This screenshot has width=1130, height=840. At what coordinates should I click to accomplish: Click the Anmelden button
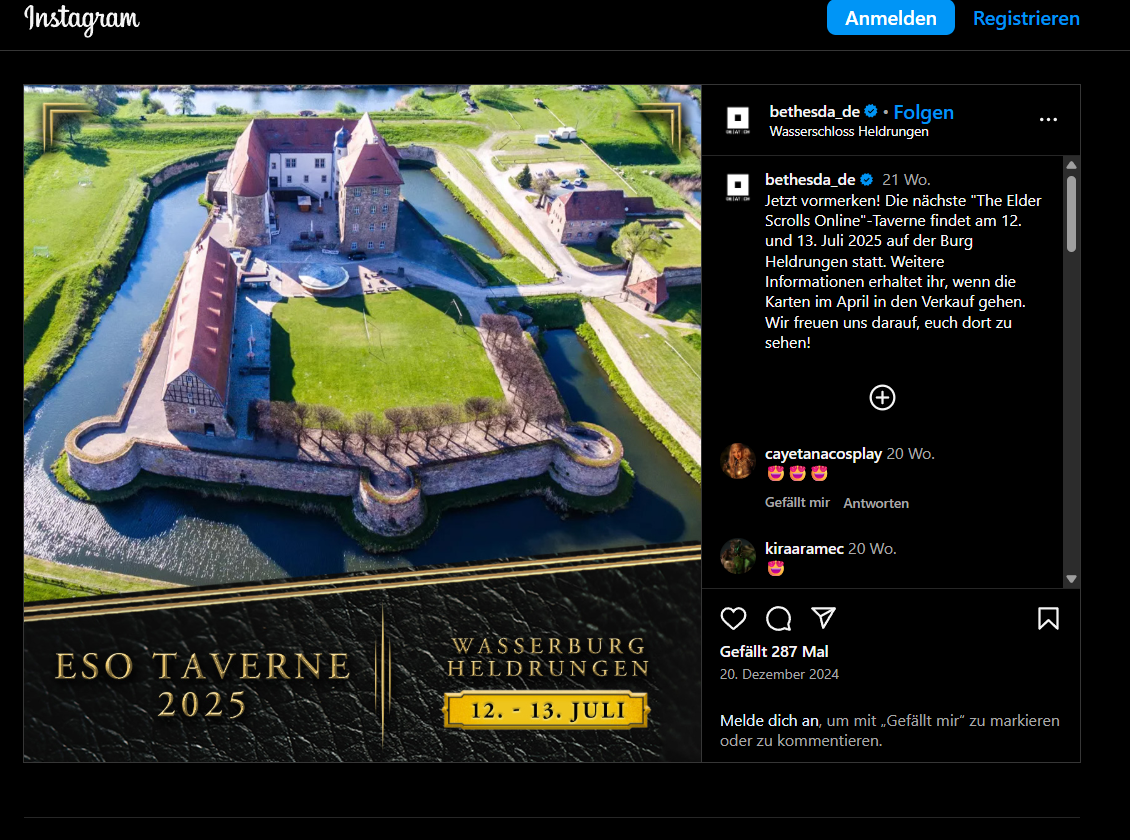(x=890, y=18)
